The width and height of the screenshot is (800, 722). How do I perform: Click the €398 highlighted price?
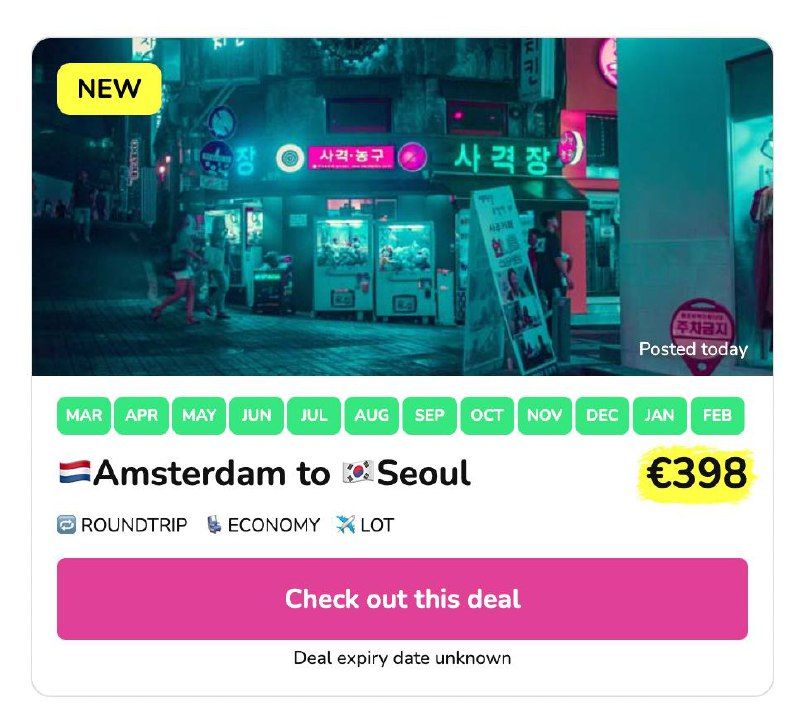pos(696,473)
